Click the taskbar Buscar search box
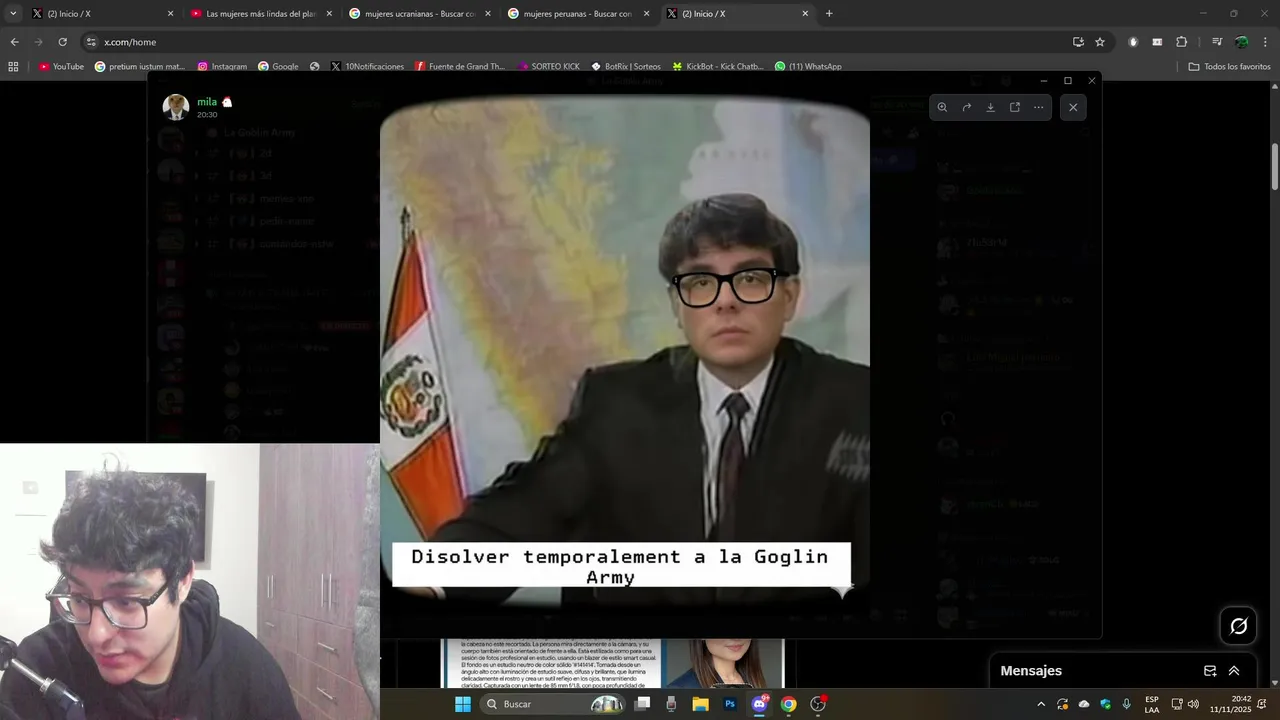This screenshot has width=1280, height=720. (x=553, y=704)
